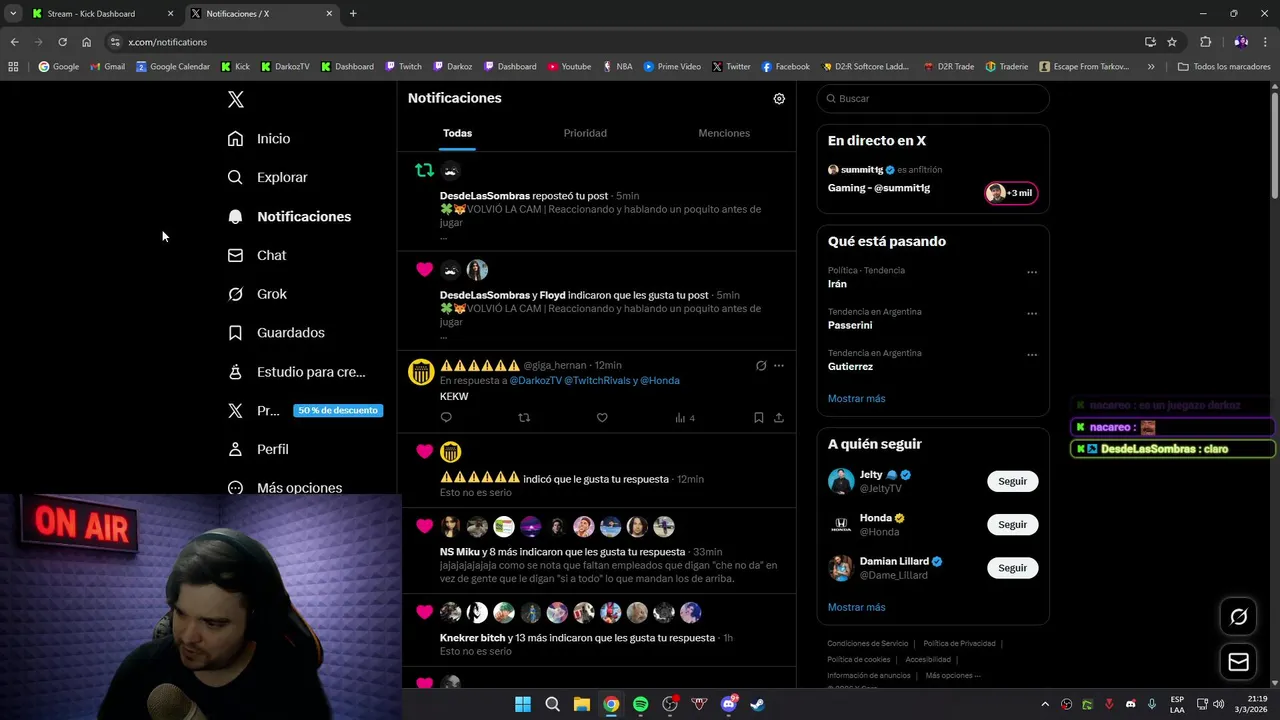The image size is (1280, 720).
Task: Click the bookmark icon for Guardados
Action: (x=235, y=333)
